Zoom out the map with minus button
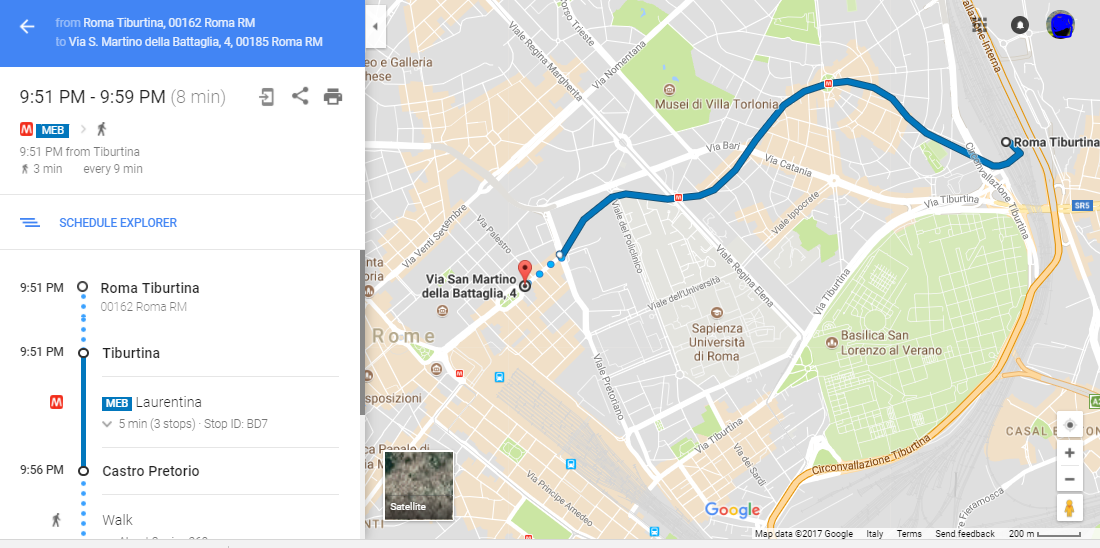 [x=1069, y=479]
